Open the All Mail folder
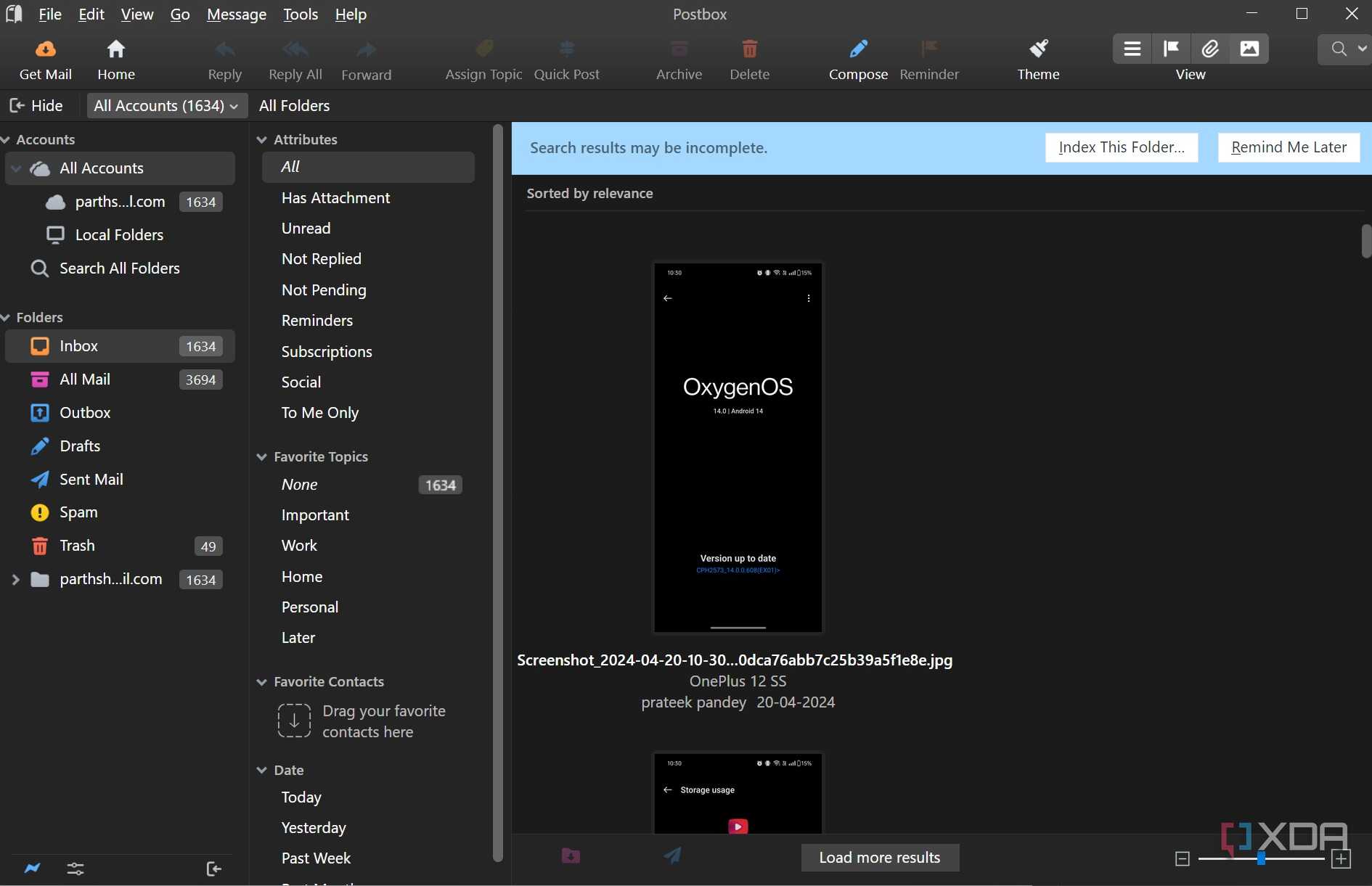The image size is (1372, 886). point(120,380)
